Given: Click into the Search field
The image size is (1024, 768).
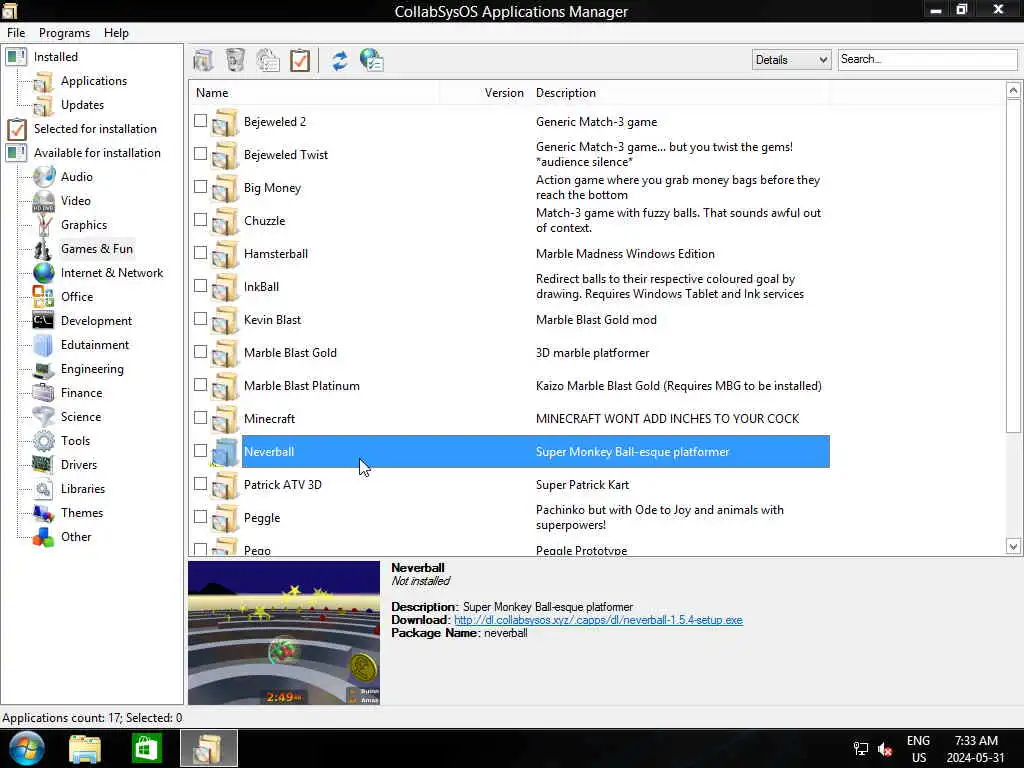Looking at the screenshot, I should click(x=927, y=59).
